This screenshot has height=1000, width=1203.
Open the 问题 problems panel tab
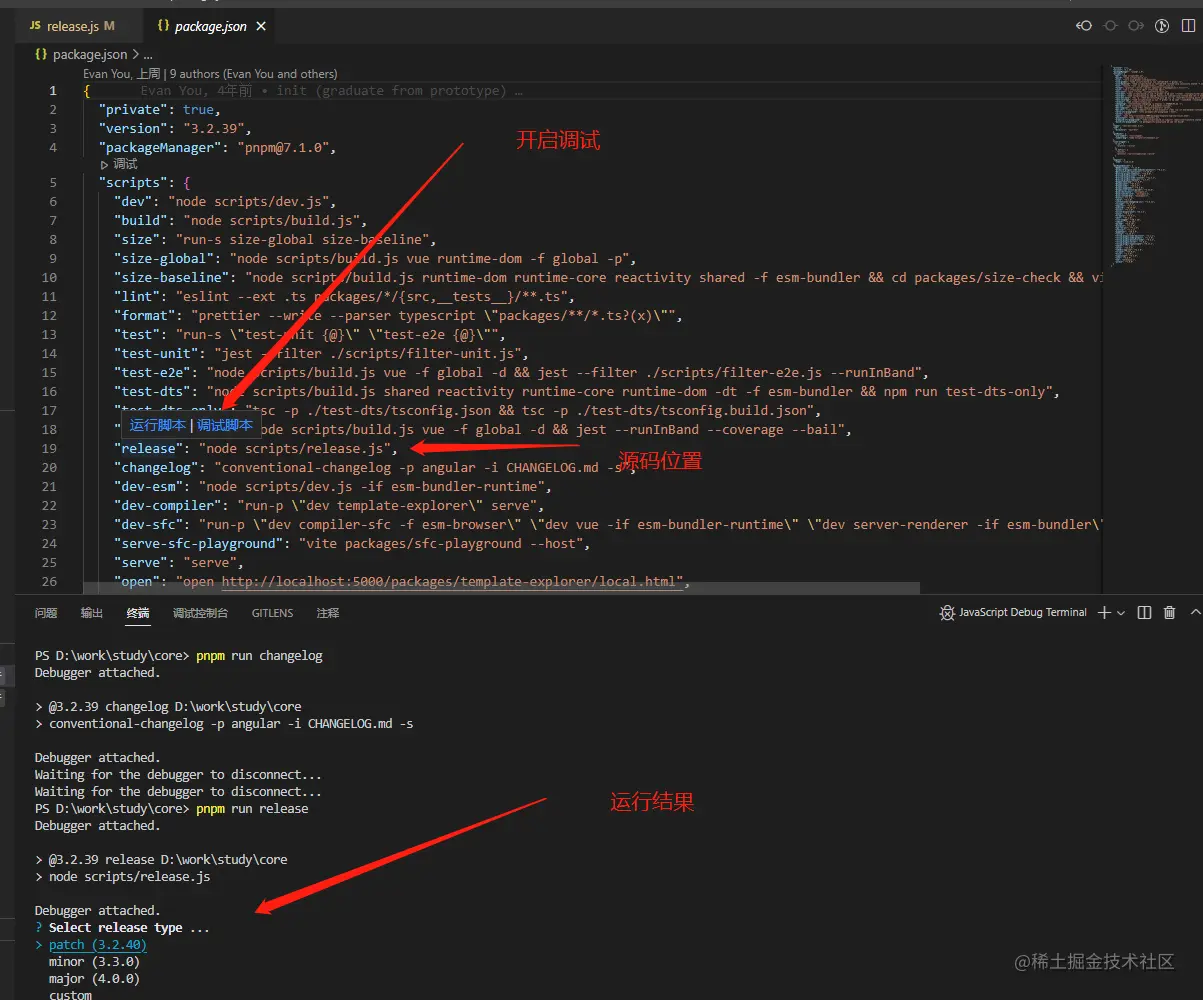point(46,612)
